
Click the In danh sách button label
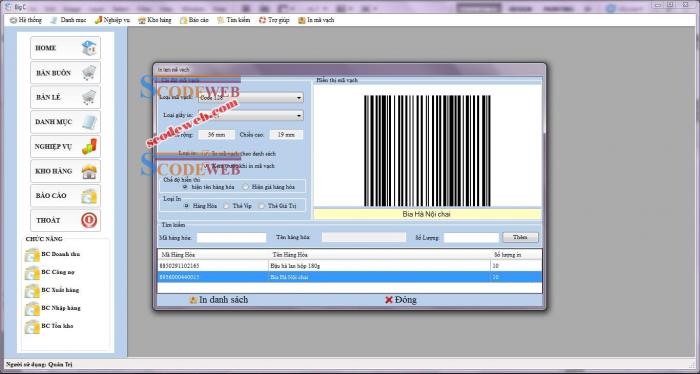tap(223, 300)
